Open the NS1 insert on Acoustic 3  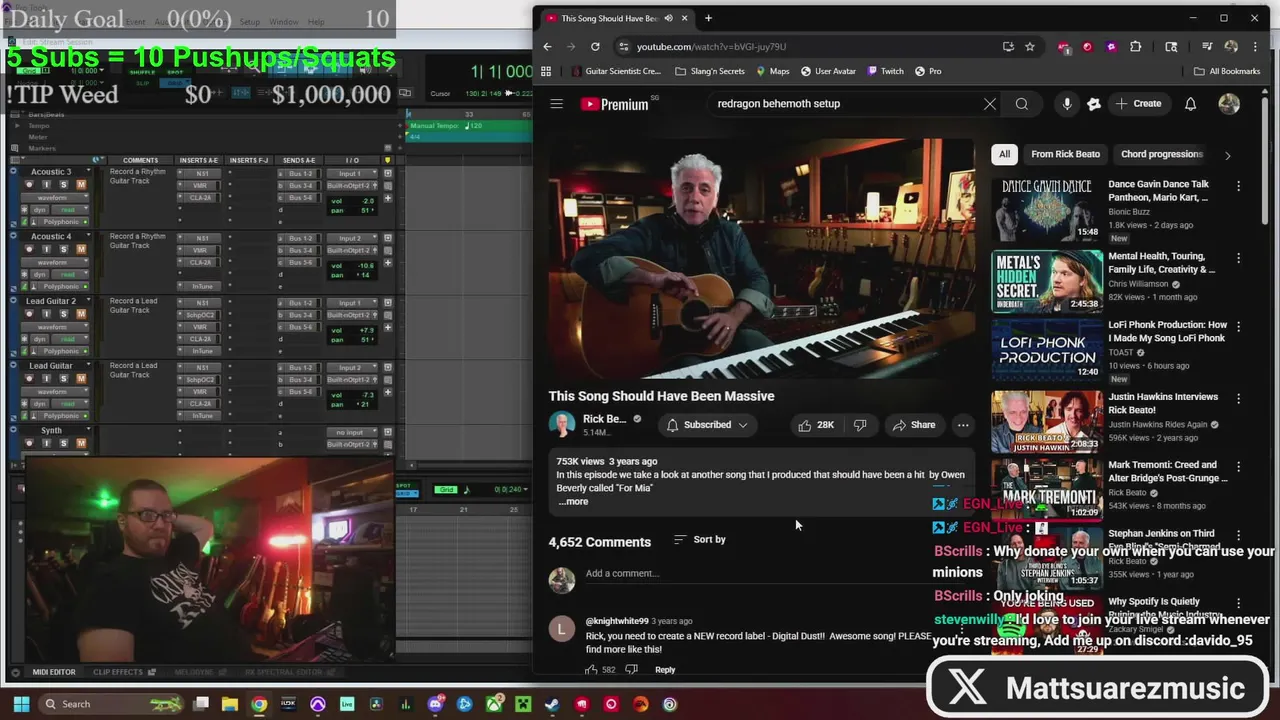point(202,174)
